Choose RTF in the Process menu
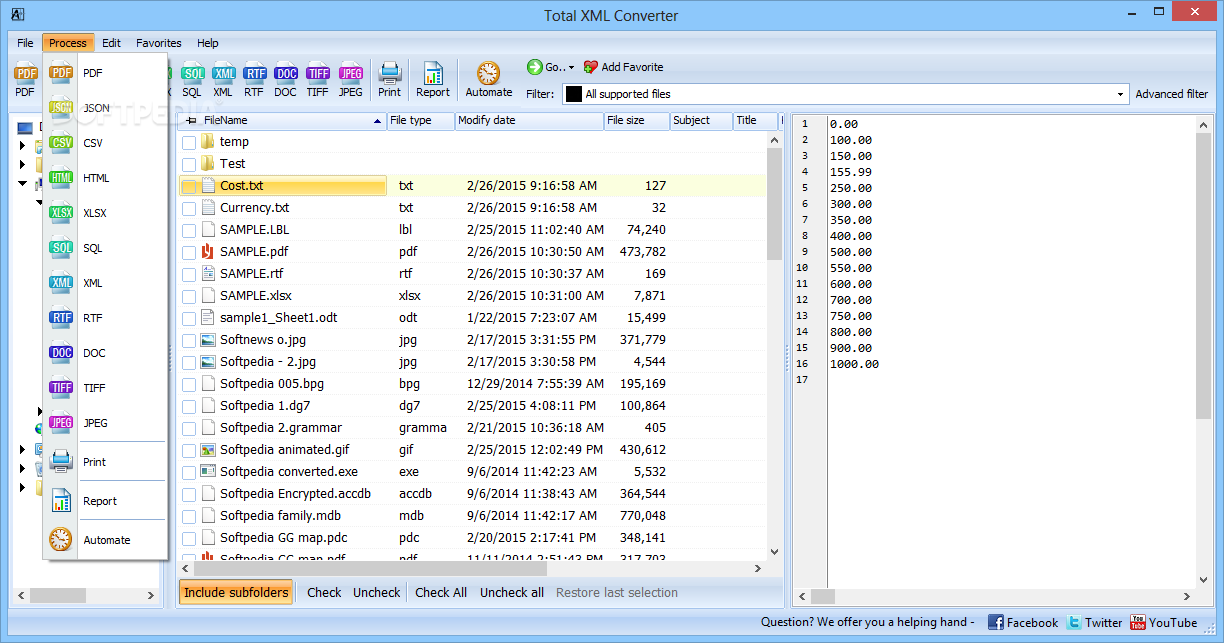The width and height of the screenshot is (1224, 643). (104, 318)
